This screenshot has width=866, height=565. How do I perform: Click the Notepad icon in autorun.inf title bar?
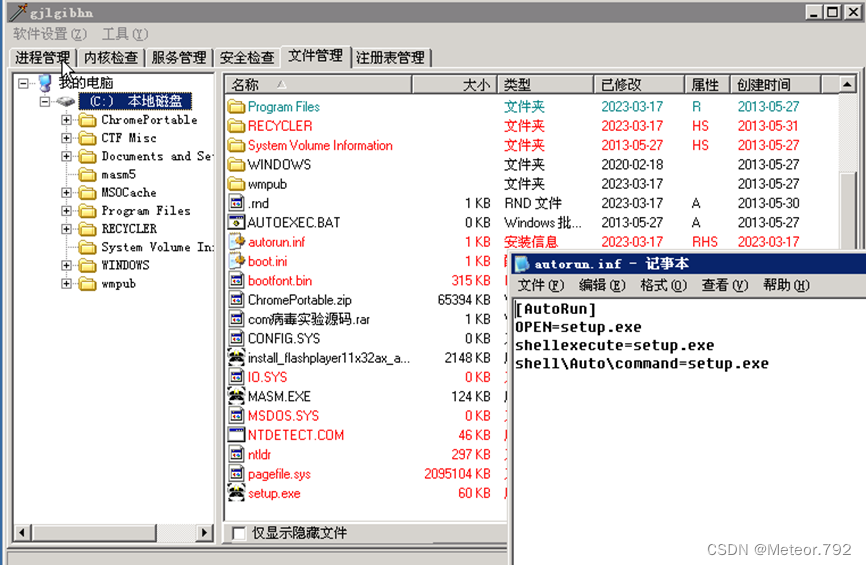(x=522, y=264)
